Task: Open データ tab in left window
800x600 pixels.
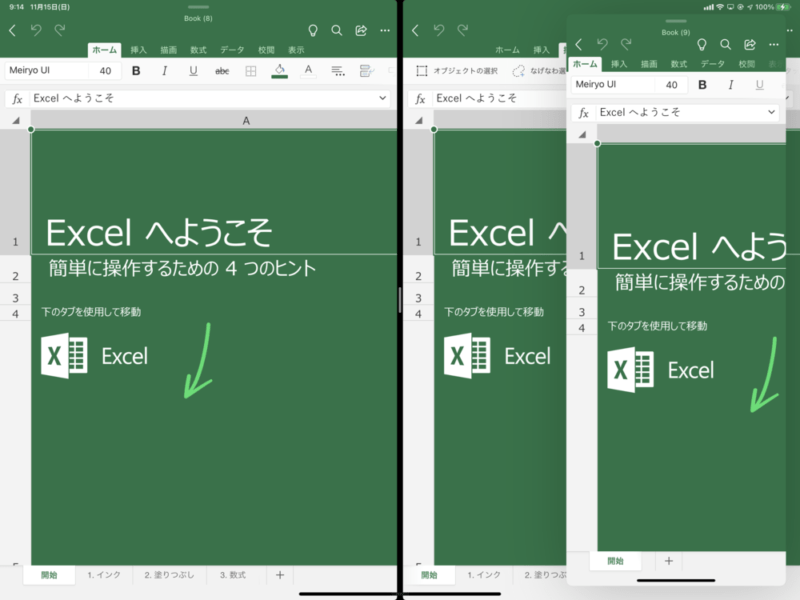Action: [x=232, y=50]
